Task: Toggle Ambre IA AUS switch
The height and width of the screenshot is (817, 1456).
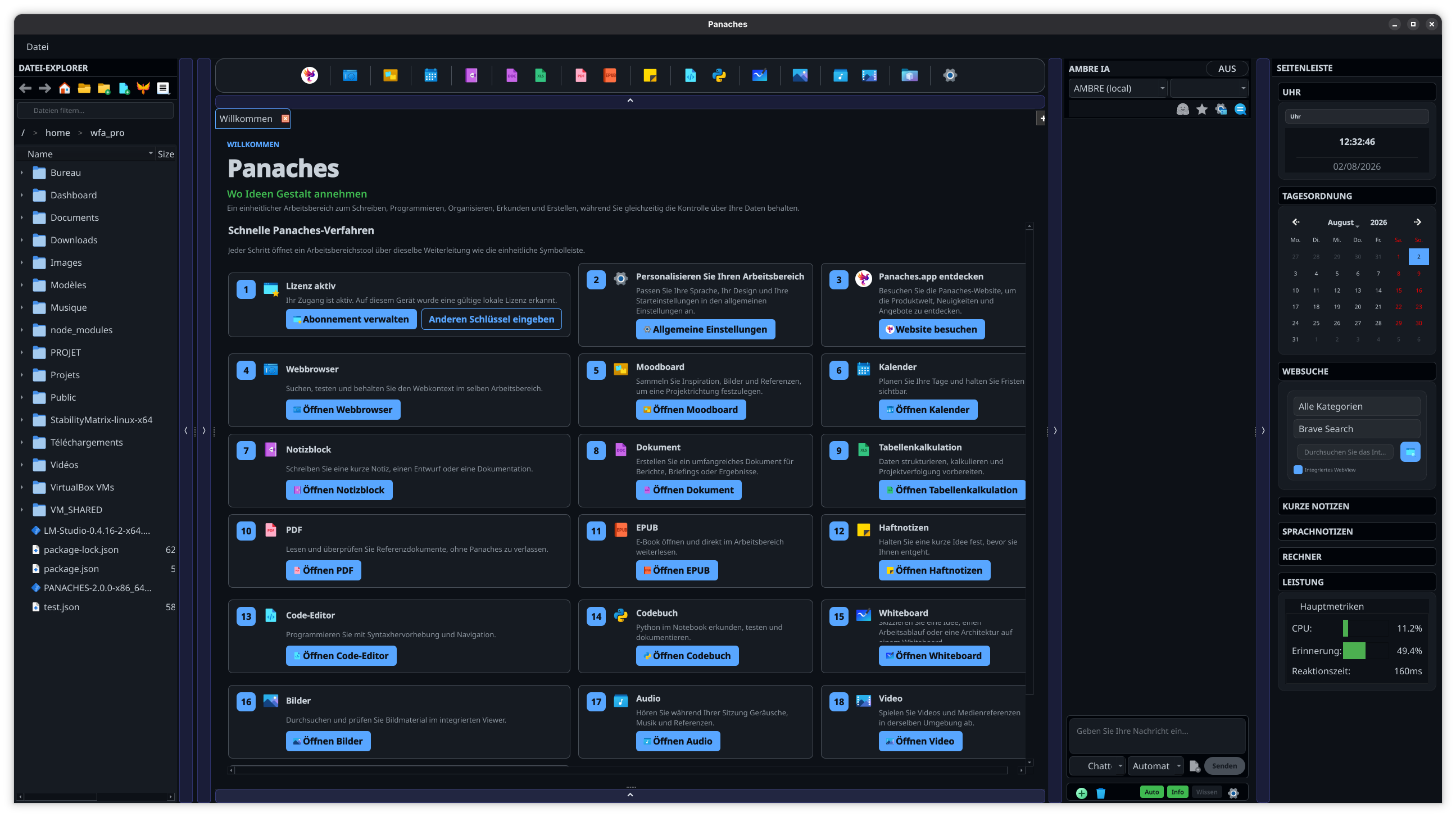Action: click(x=1227, y=69)
